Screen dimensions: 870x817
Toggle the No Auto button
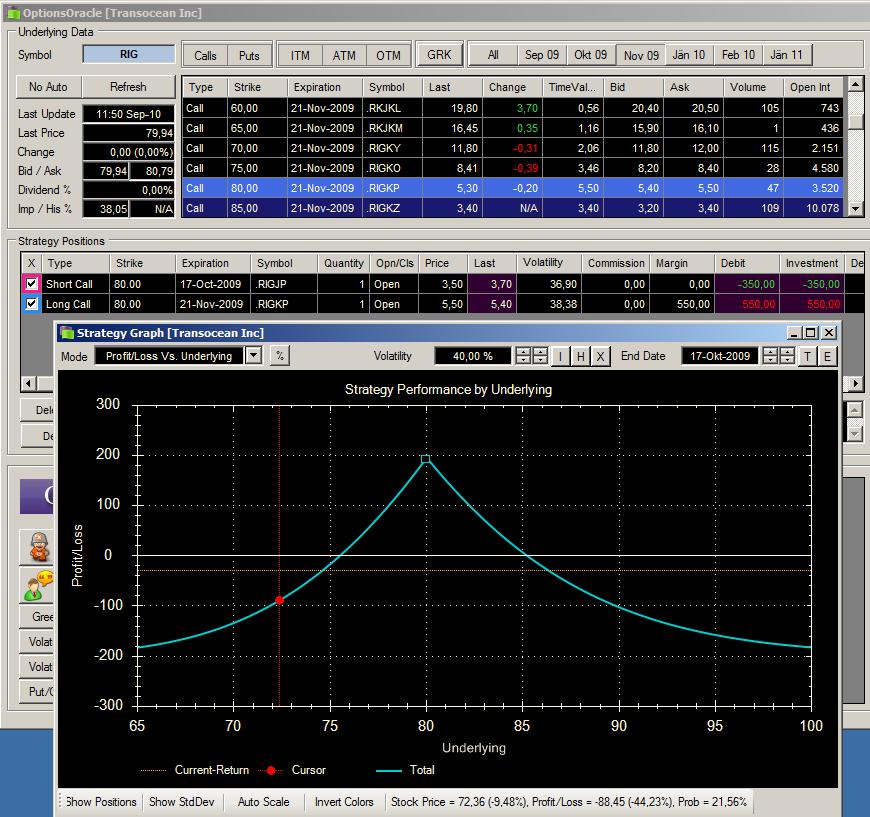tap(48, 87)
